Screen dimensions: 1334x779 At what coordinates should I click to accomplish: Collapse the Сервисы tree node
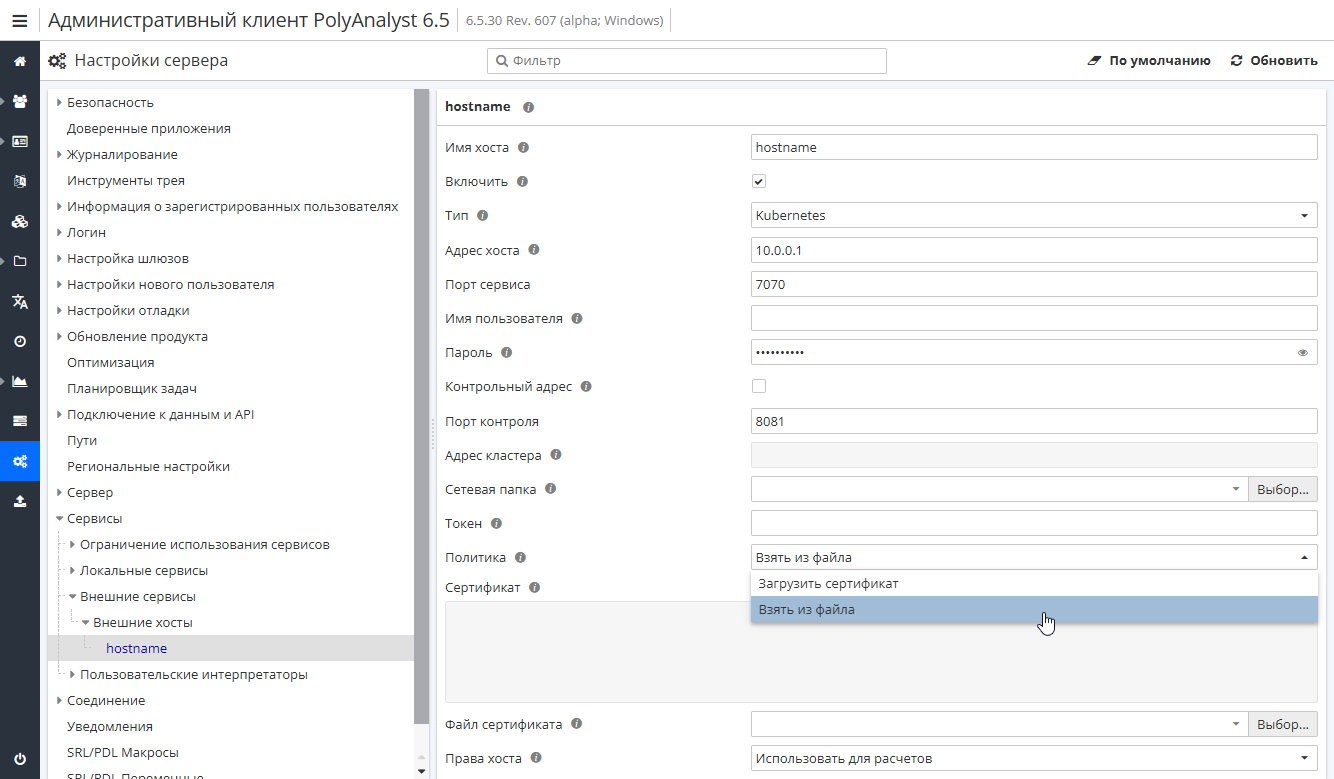tap(59, 519)
